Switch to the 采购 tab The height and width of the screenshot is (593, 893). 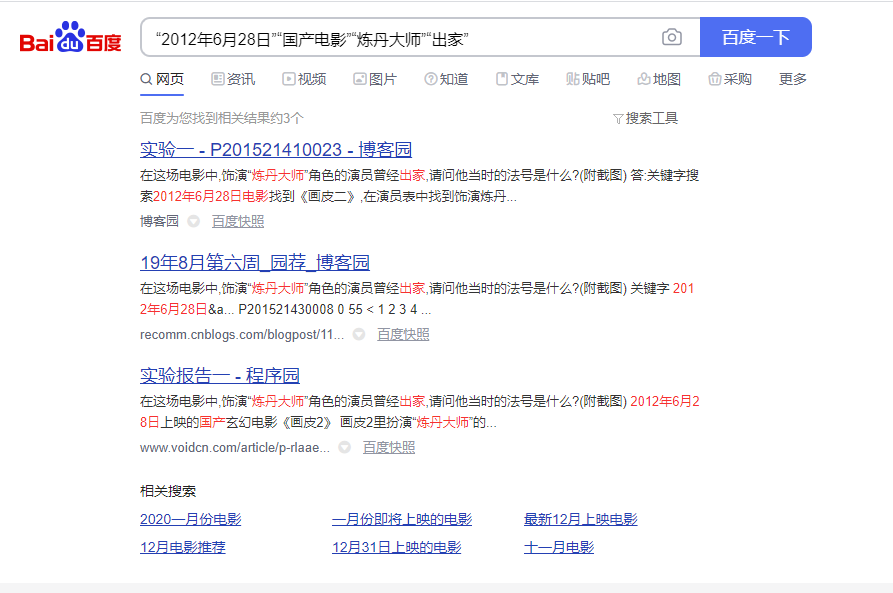pyautogui.click(x=730, y=79)
